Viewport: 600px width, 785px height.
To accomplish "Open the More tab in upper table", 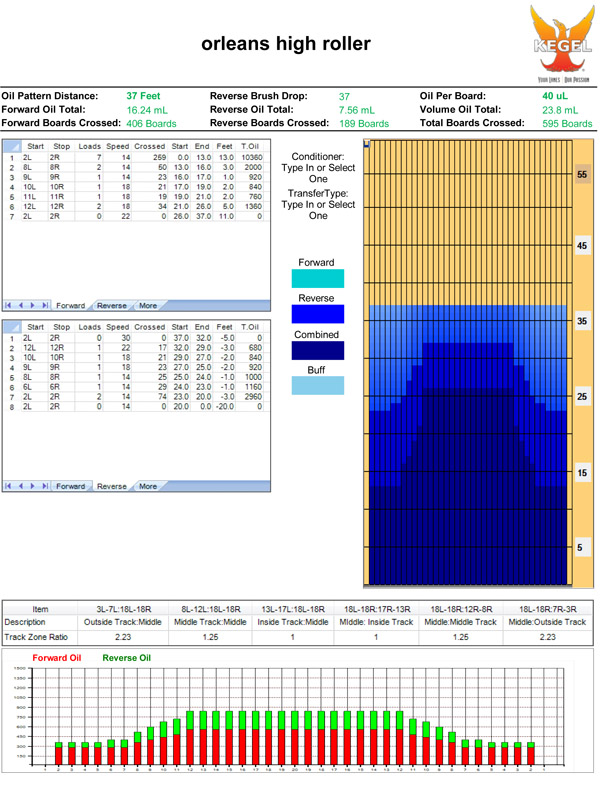I will 148,305.
